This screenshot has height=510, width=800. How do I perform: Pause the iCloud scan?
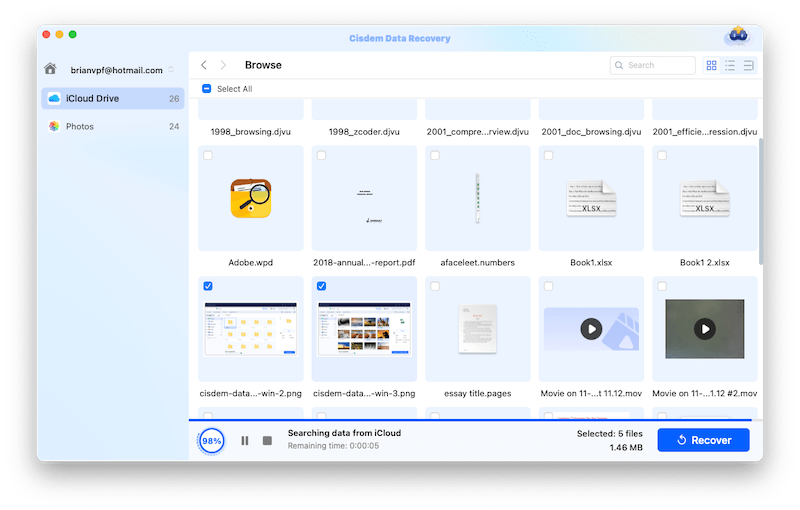[245, 440]
